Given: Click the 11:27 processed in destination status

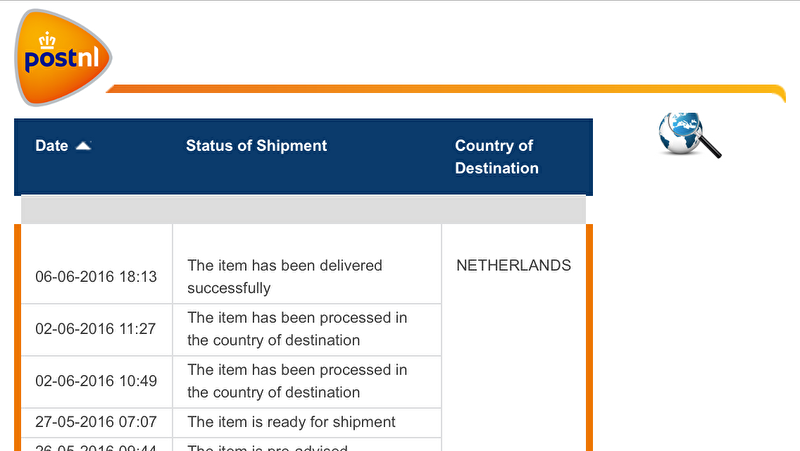Looking at the screenshot, I should [297, 329].
